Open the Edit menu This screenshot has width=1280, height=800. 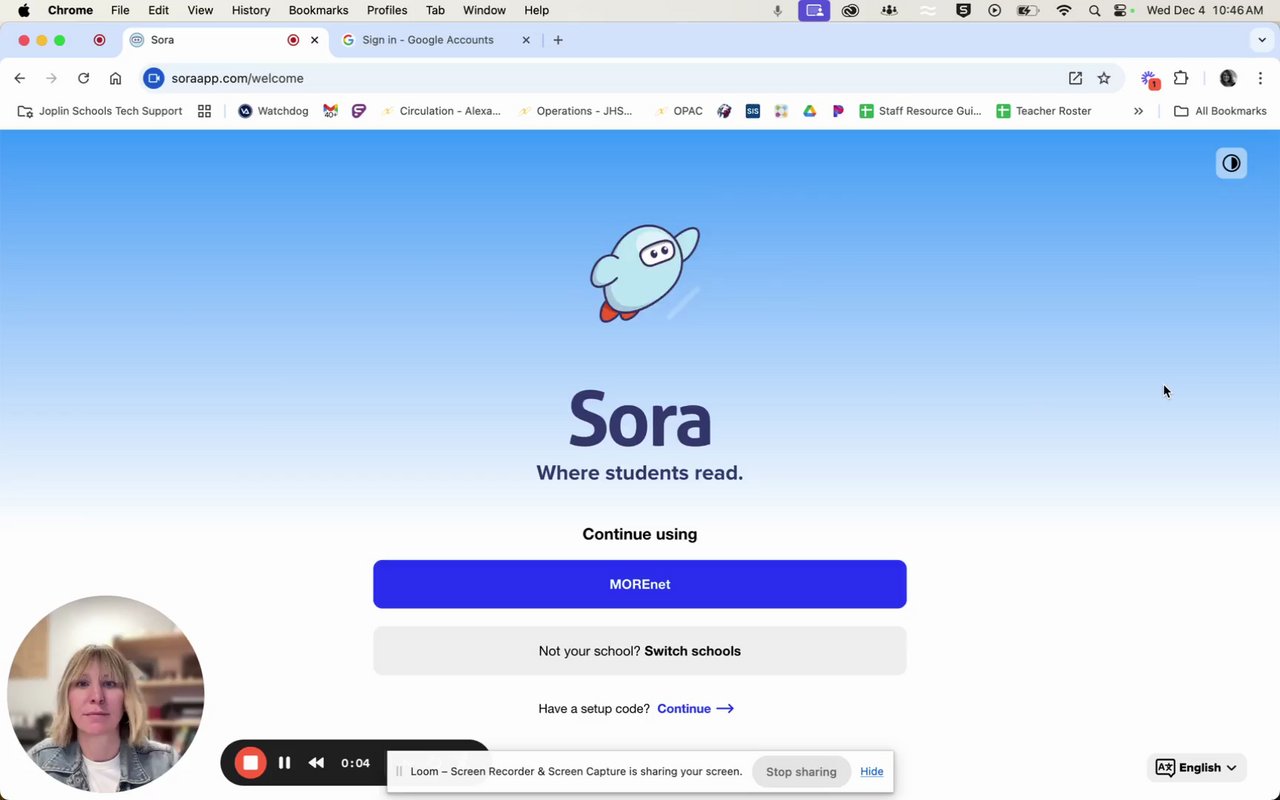click(158, 10)
